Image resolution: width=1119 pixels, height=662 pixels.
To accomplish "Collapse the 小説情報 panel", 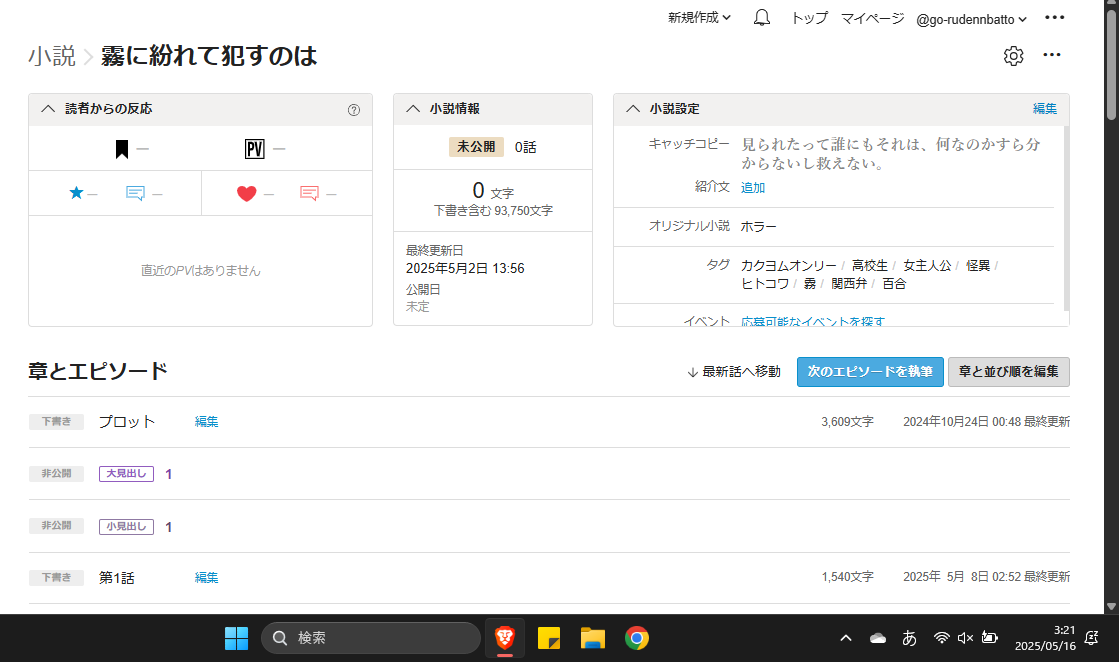I will coord(413,109).
